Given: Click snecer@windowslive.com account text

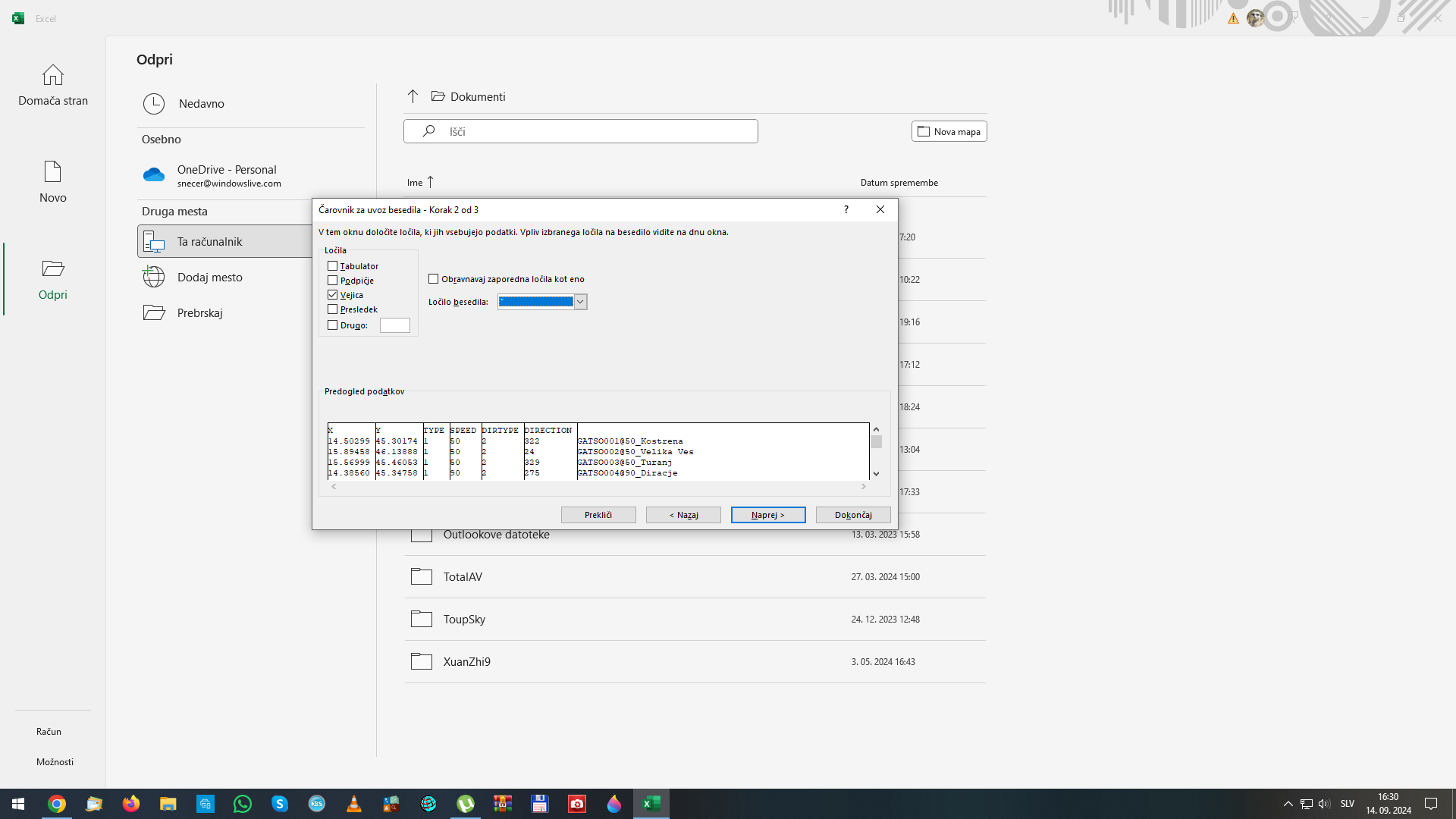Looking at the screenshot, I should pyautogui.click(x=229, y=184).
